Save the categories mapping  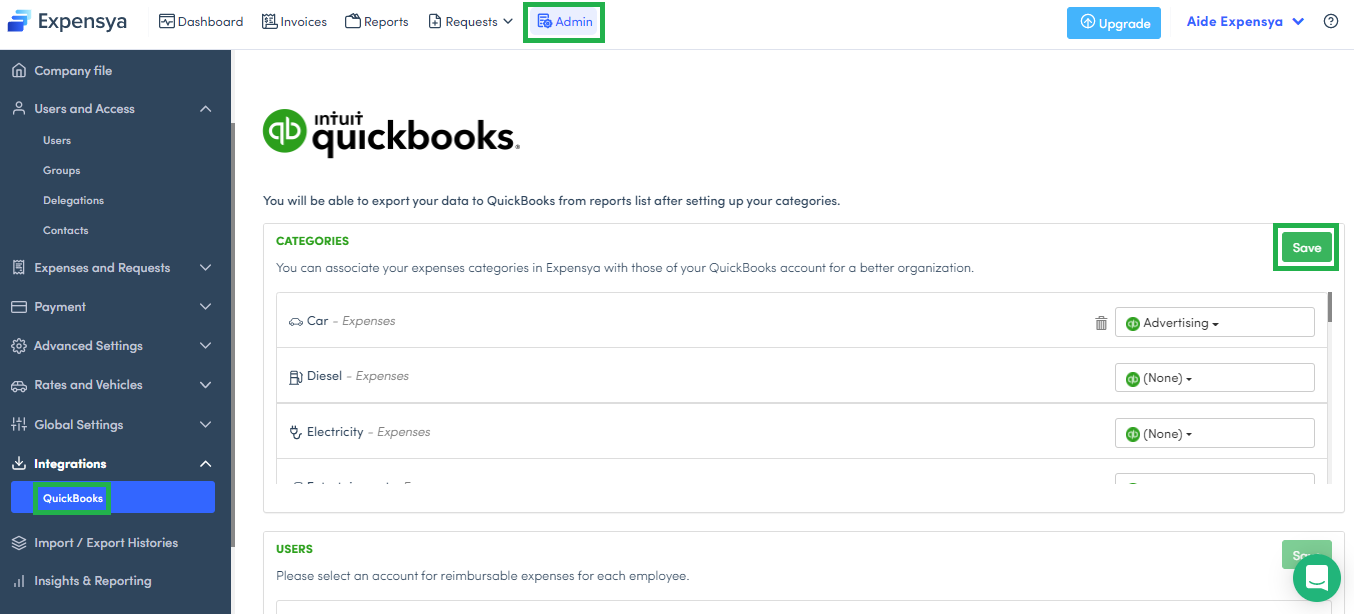coord(1306,248)
